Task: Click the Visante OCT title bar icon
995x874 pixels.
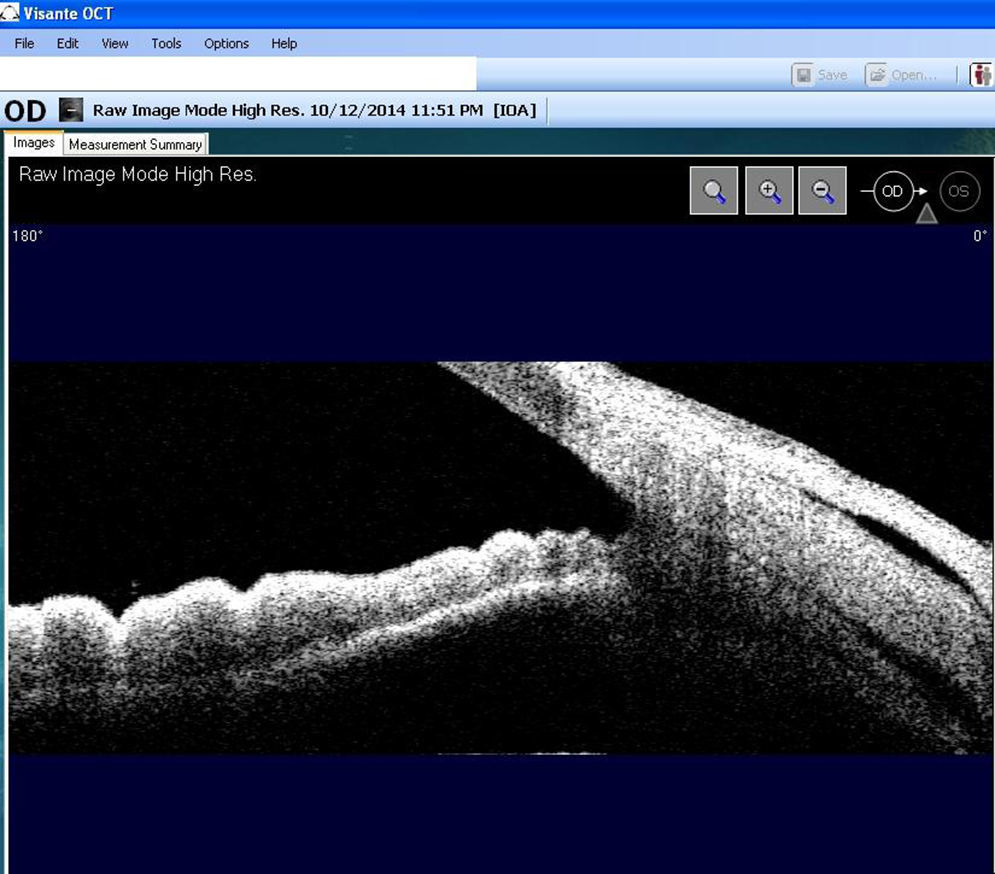Action: pyautogui.click(x=10, y=13)
